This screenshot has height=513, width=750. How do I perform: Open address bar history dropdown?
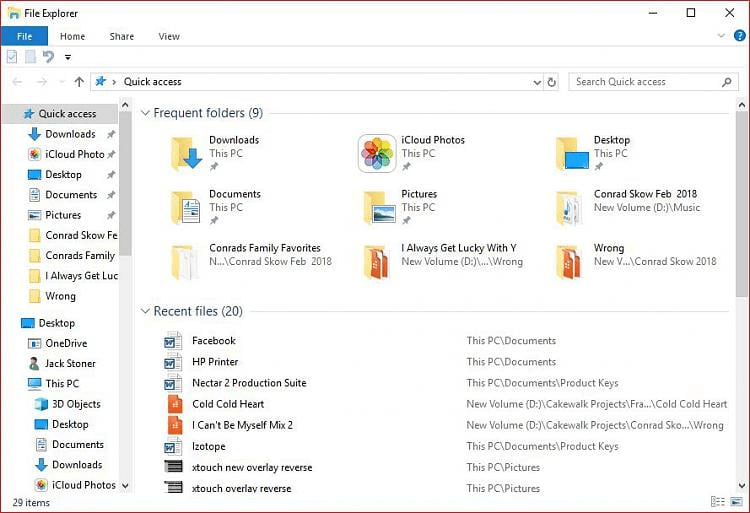point(535,82)
